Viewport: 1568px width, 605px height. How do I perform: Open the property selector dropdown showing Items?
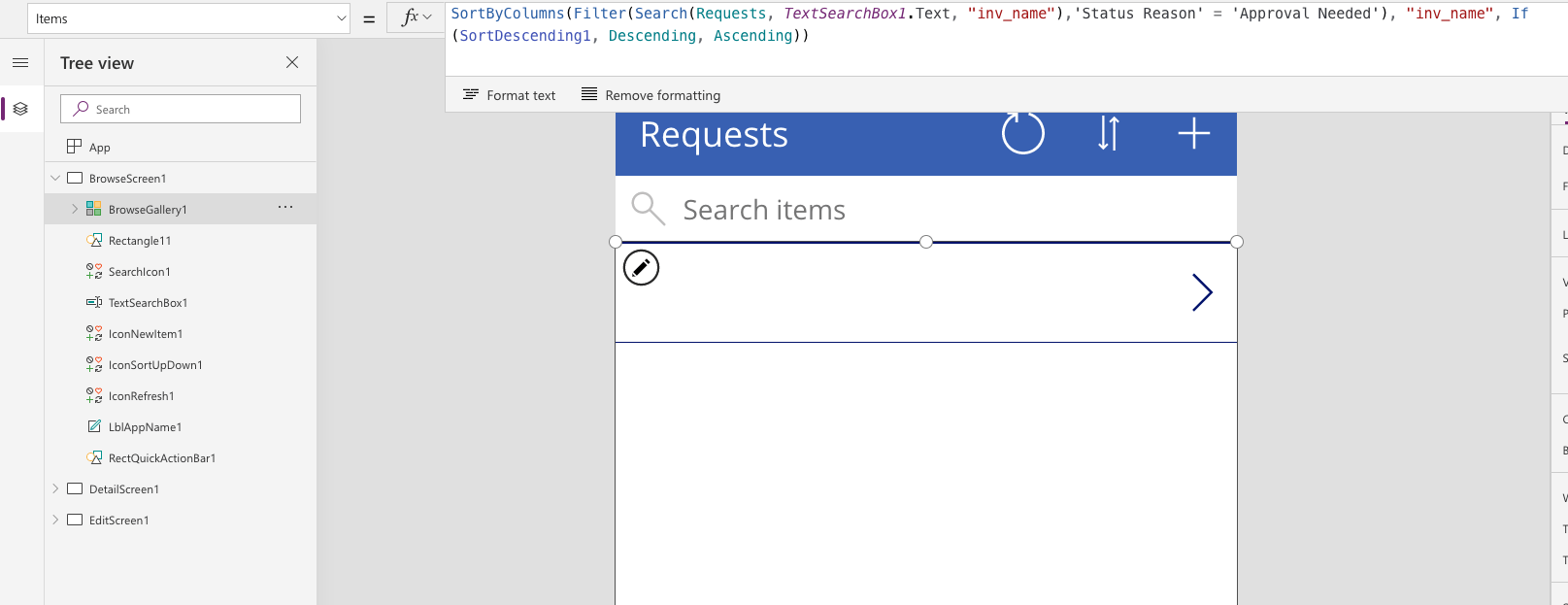(x=188, y=18)
